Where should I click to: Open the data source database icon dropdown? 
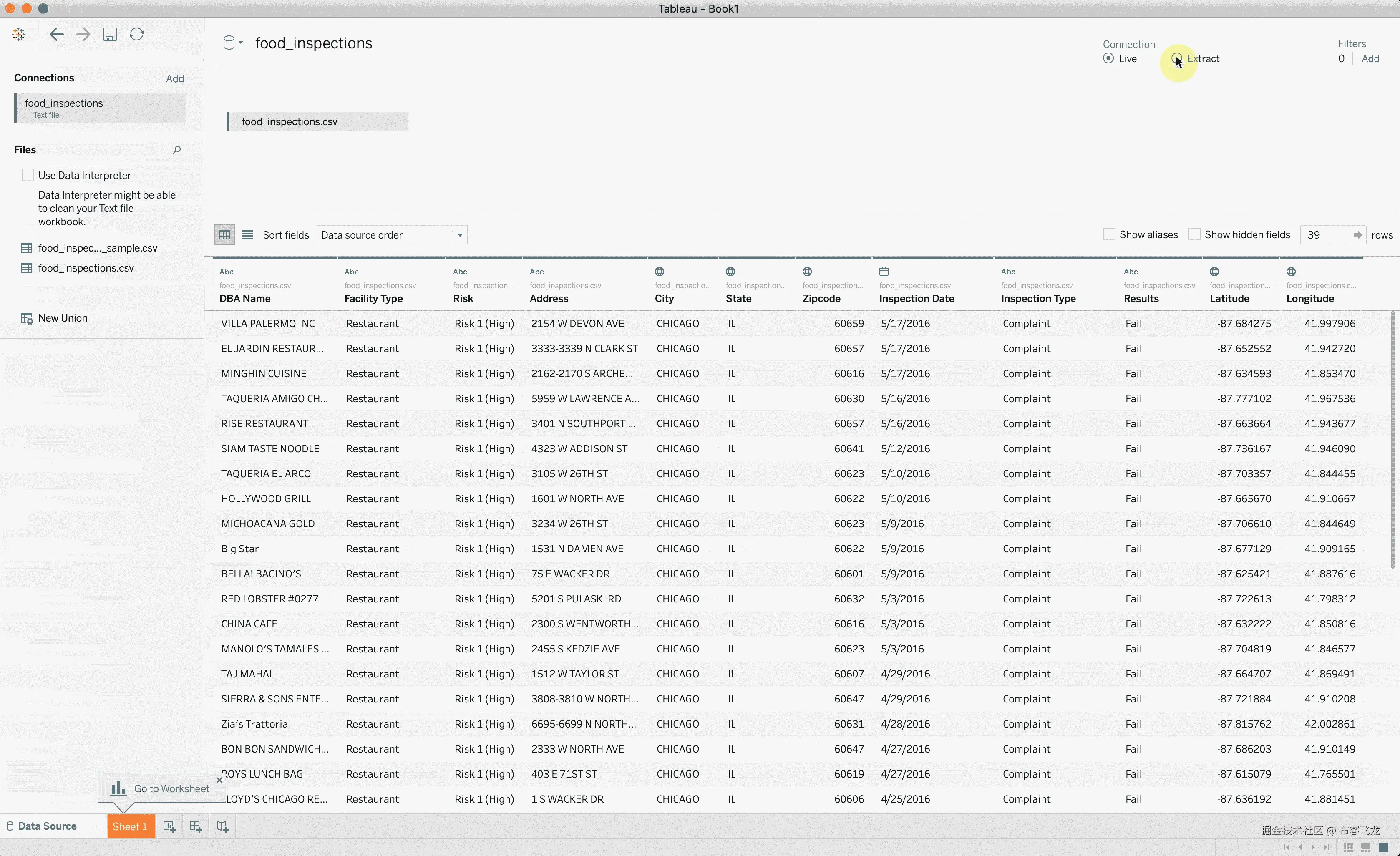point(232,43)
